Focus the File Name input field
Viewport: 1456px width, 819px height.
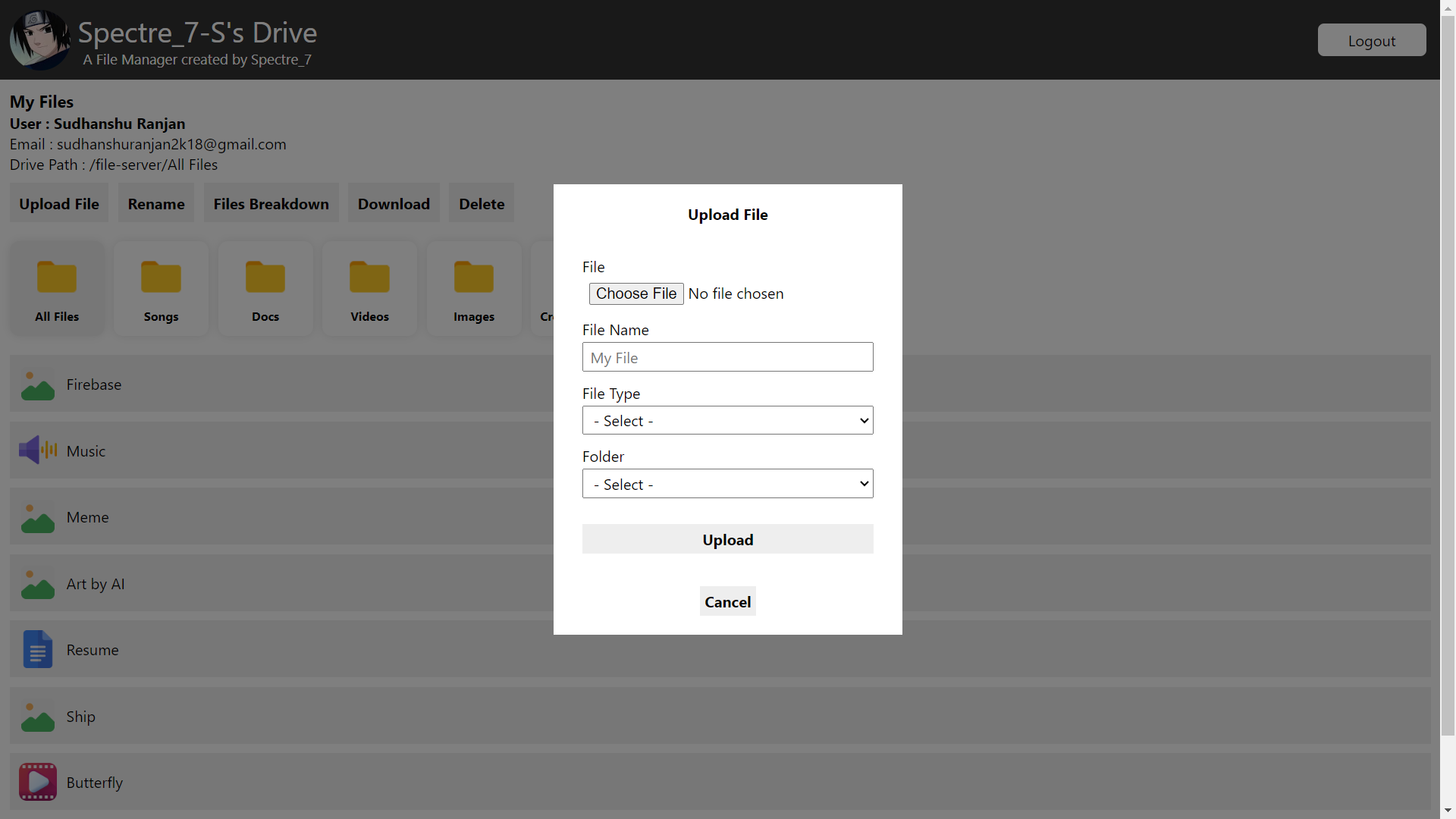pyautogui.click(x=728, y=357)
